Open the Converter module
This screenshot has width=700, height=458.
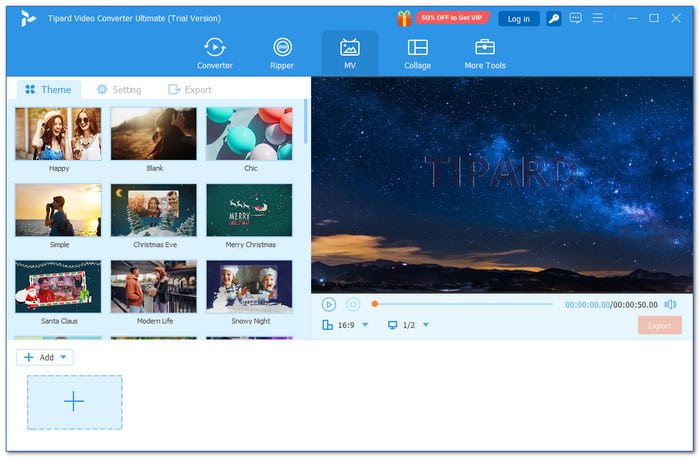[x=214, y=53]
